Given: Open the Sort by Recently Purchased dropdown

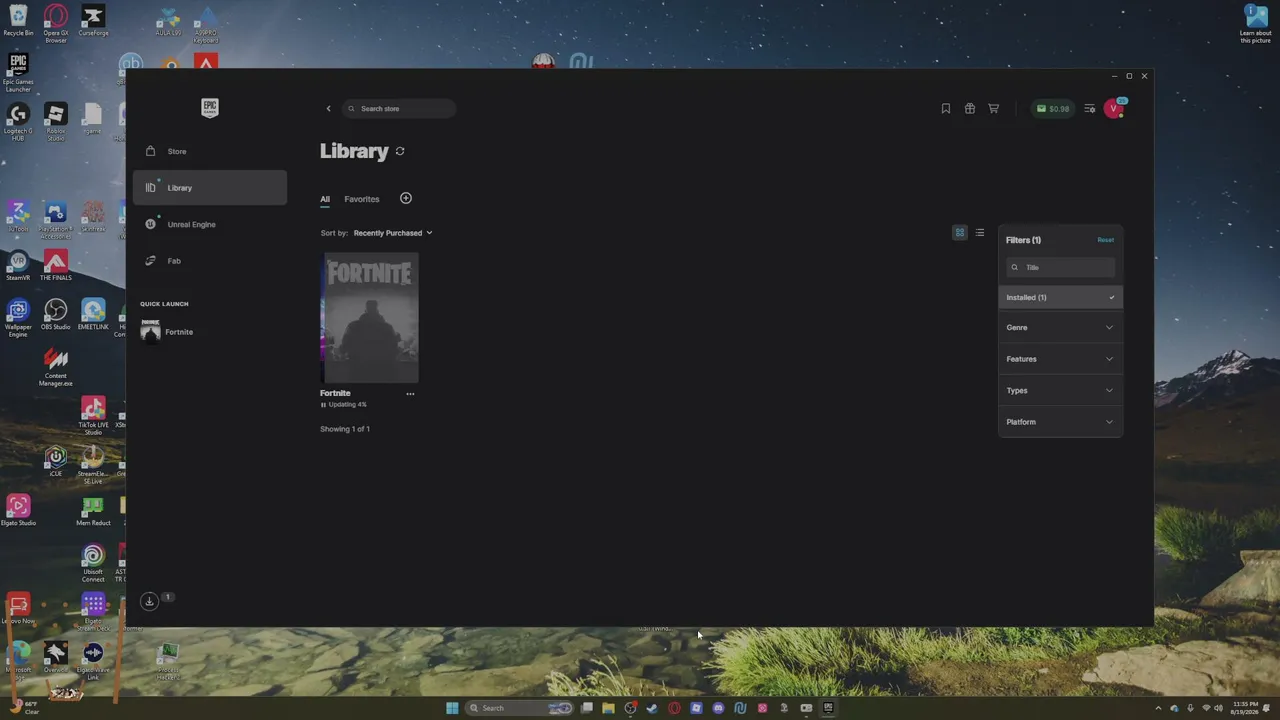Looking at the screenshot, I should coord(393,233).
